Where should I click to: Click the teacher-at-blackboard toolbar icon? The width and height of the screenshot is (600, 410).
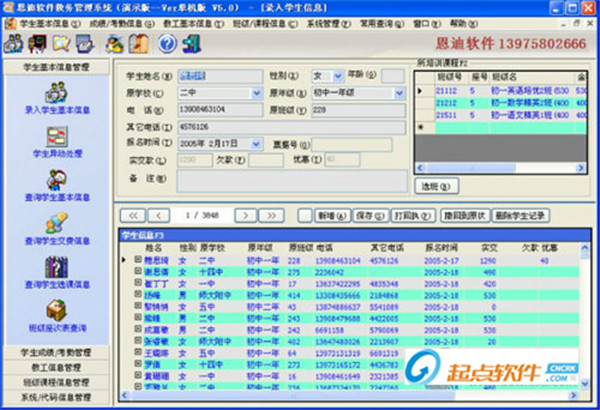pos(38,44)
